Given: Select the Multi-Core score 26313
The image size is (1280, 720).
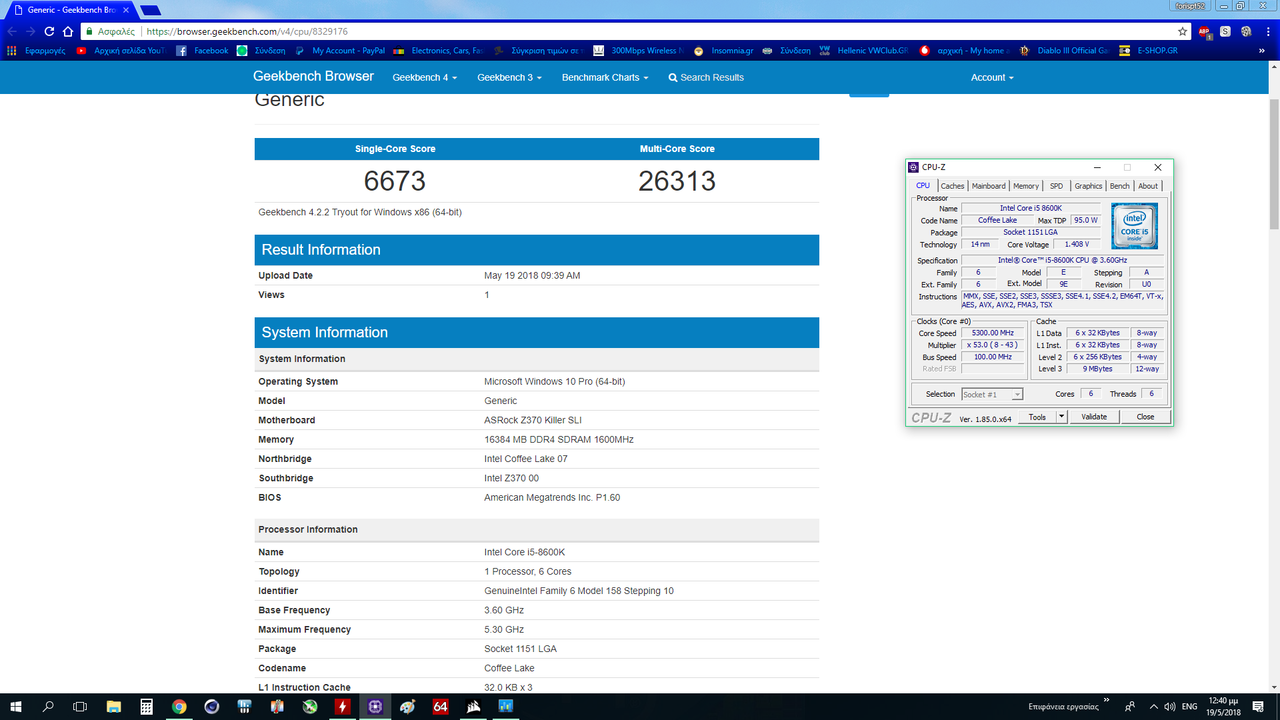Looking at the screenshot, I should coord(677,181).
